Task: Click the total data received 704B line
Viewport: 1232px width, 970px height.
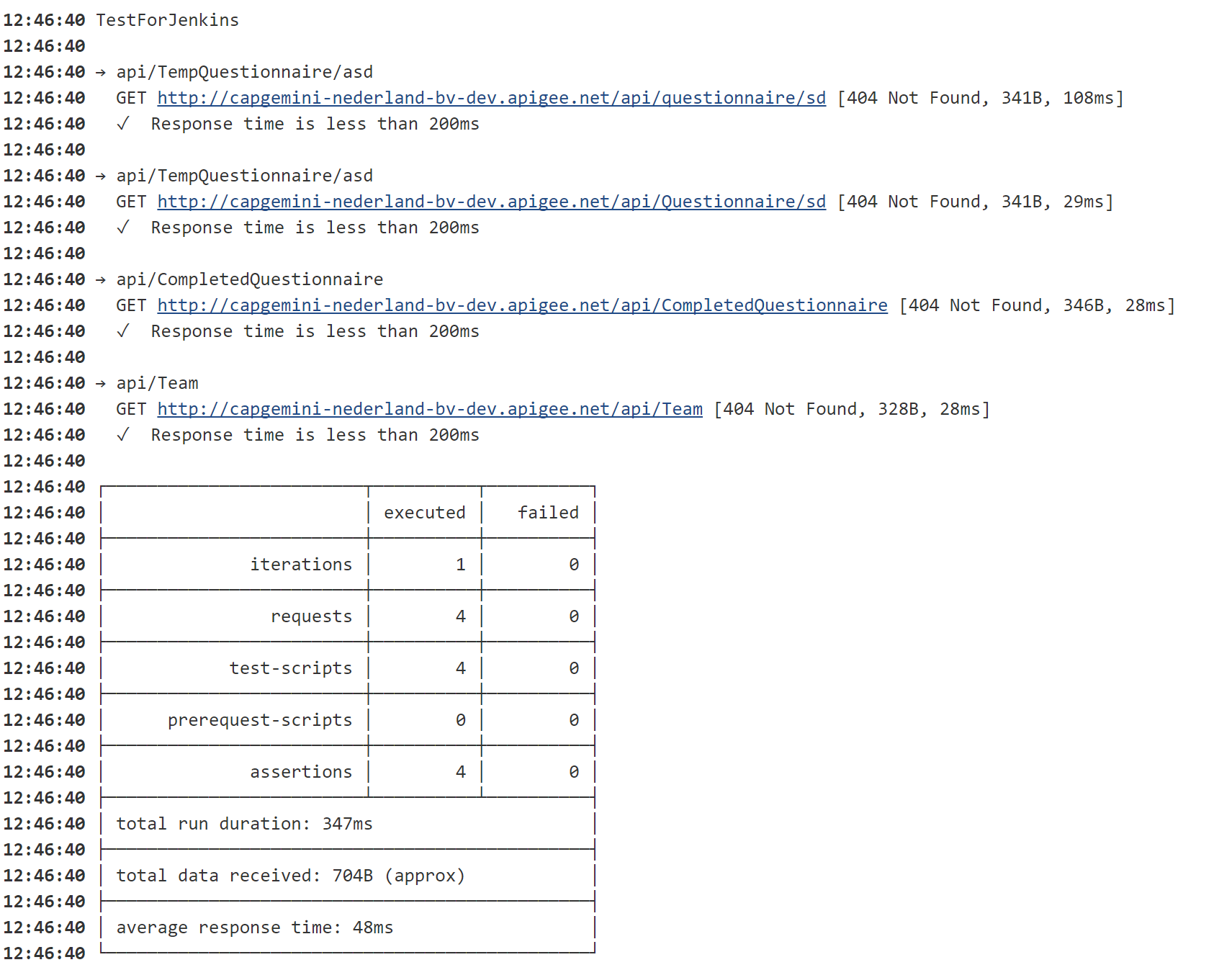Action: pyautogui.click(x=291, y=876)
